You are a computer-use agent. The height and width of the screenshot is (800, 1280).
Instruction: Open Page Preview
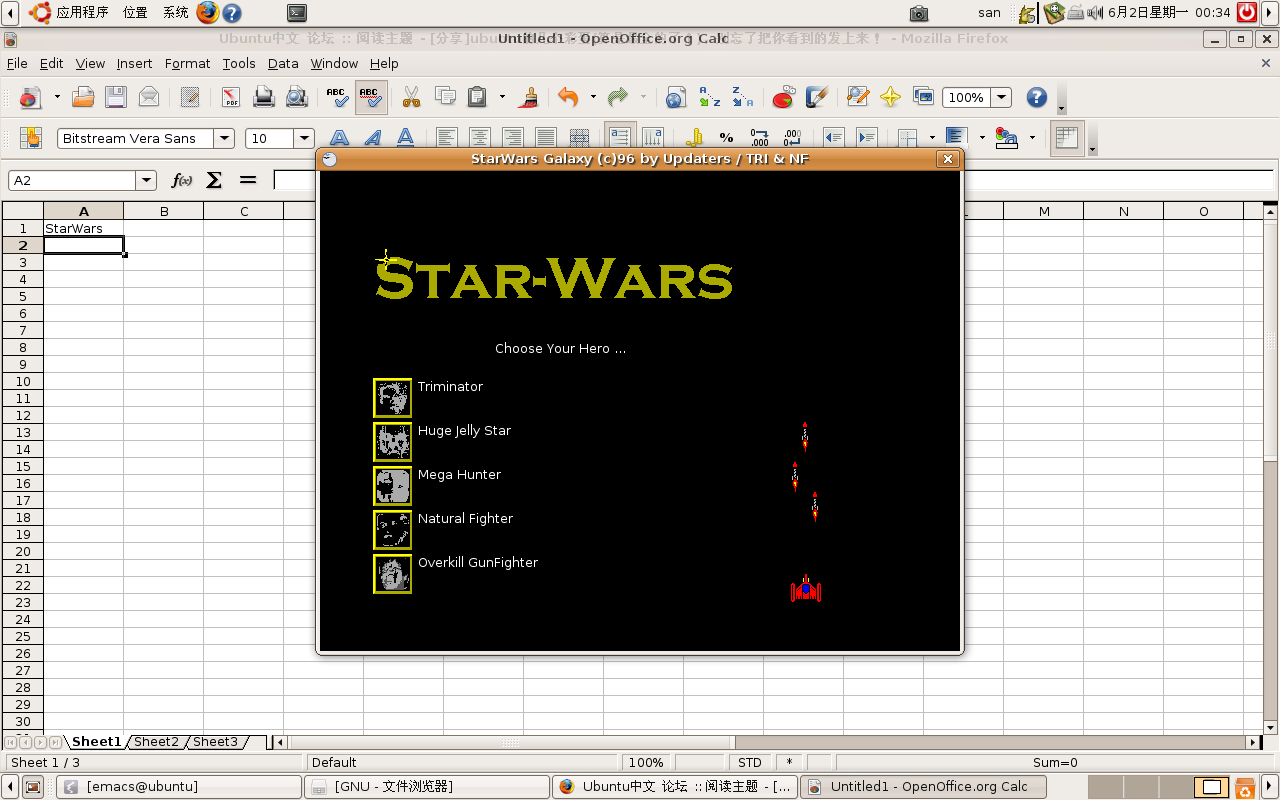(297, 97)
